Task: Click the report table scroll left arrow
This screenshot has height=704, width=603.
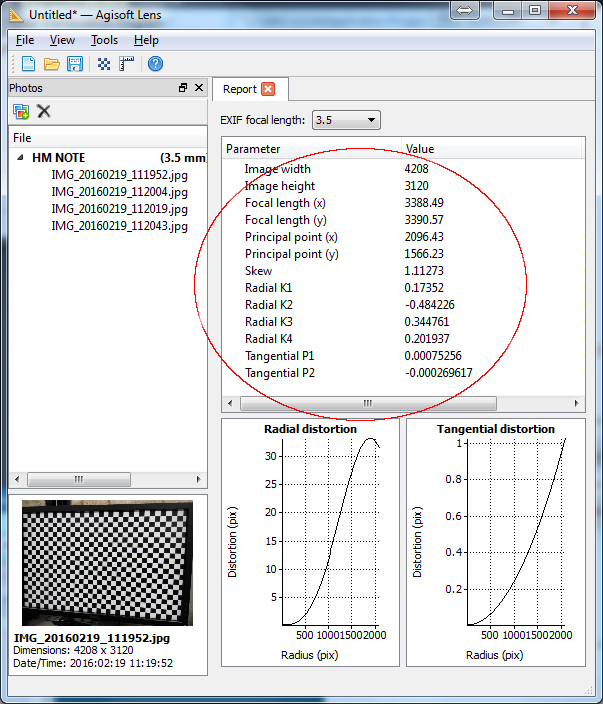Action: (x=230, y=403)
